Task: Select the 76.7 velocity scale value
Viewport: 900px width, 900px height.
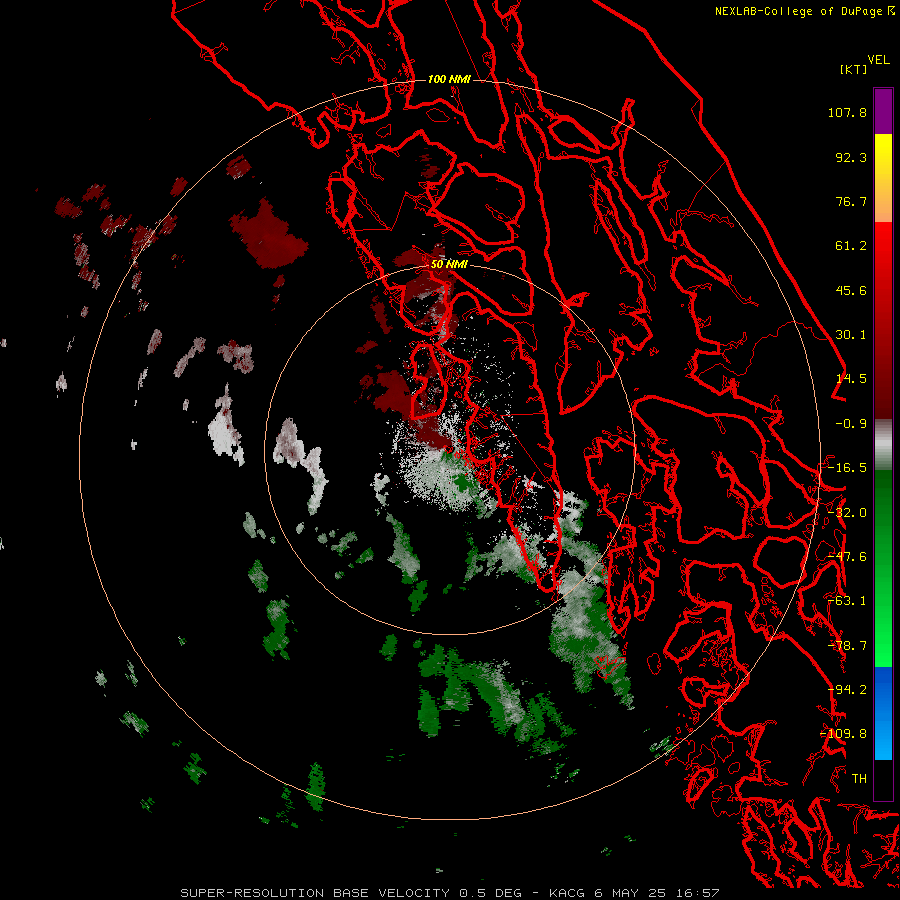Action: click(851, 201)
